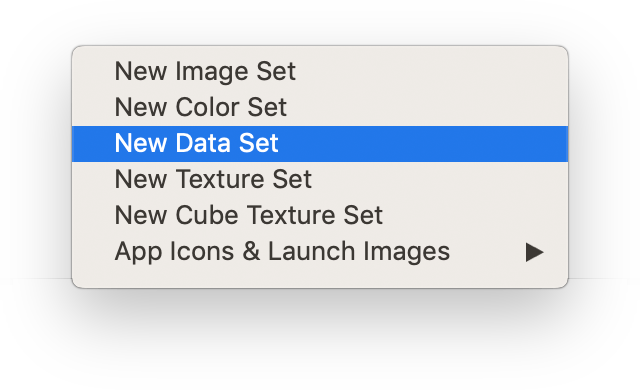Add a new color set asset
640x390 pixels.
[x=320, y=108]
